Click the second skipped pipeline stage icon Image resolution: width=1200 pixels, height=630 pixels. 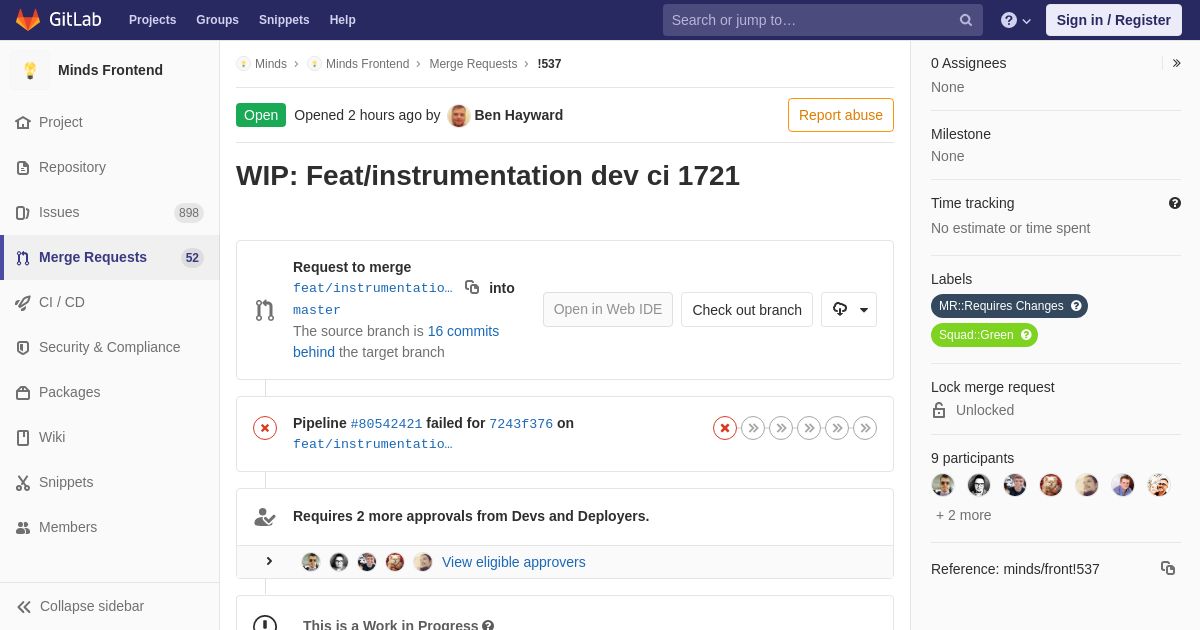(x=781, y=428)
